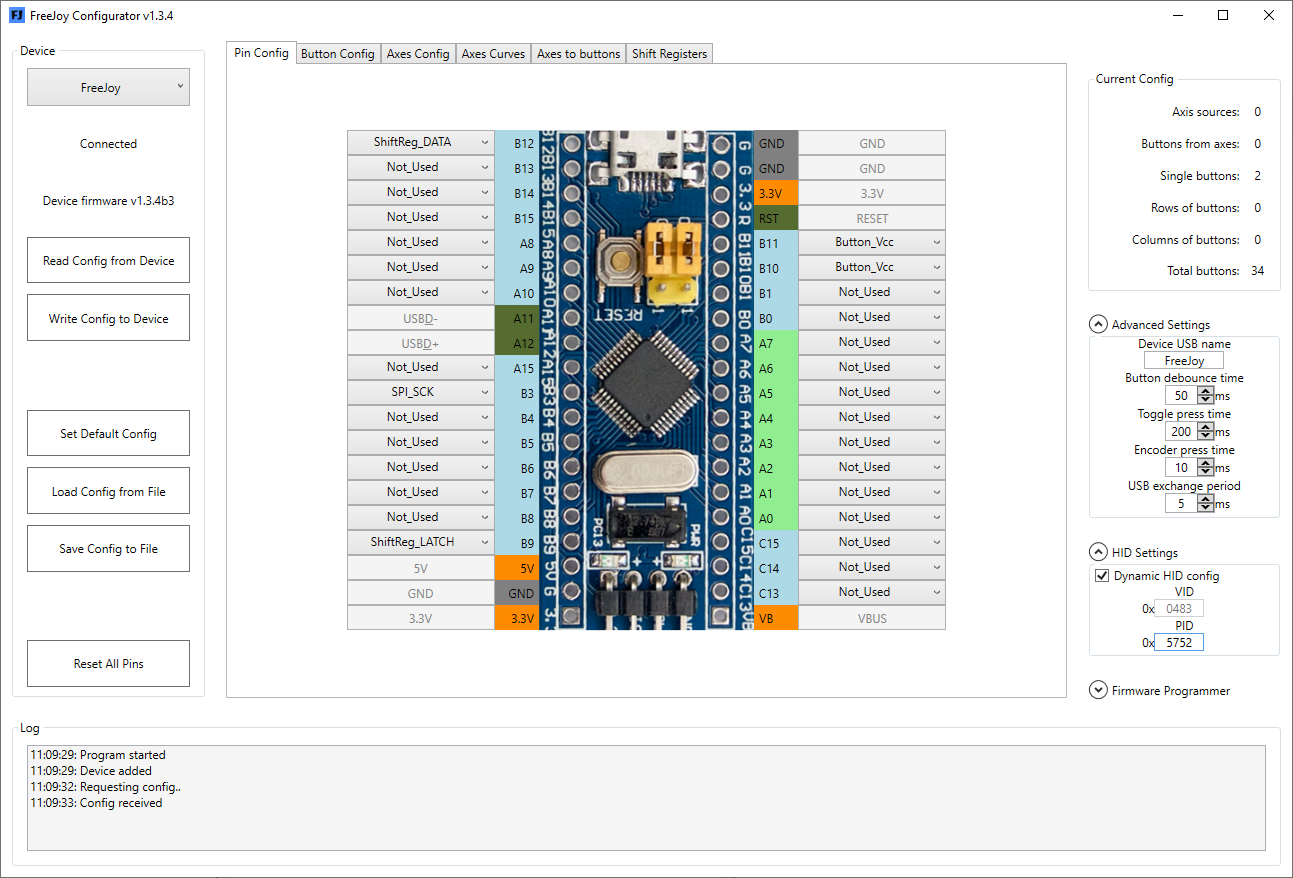Click Read Config from Device button
This screenshot has height=878, width=1293.
click(108, 260)
